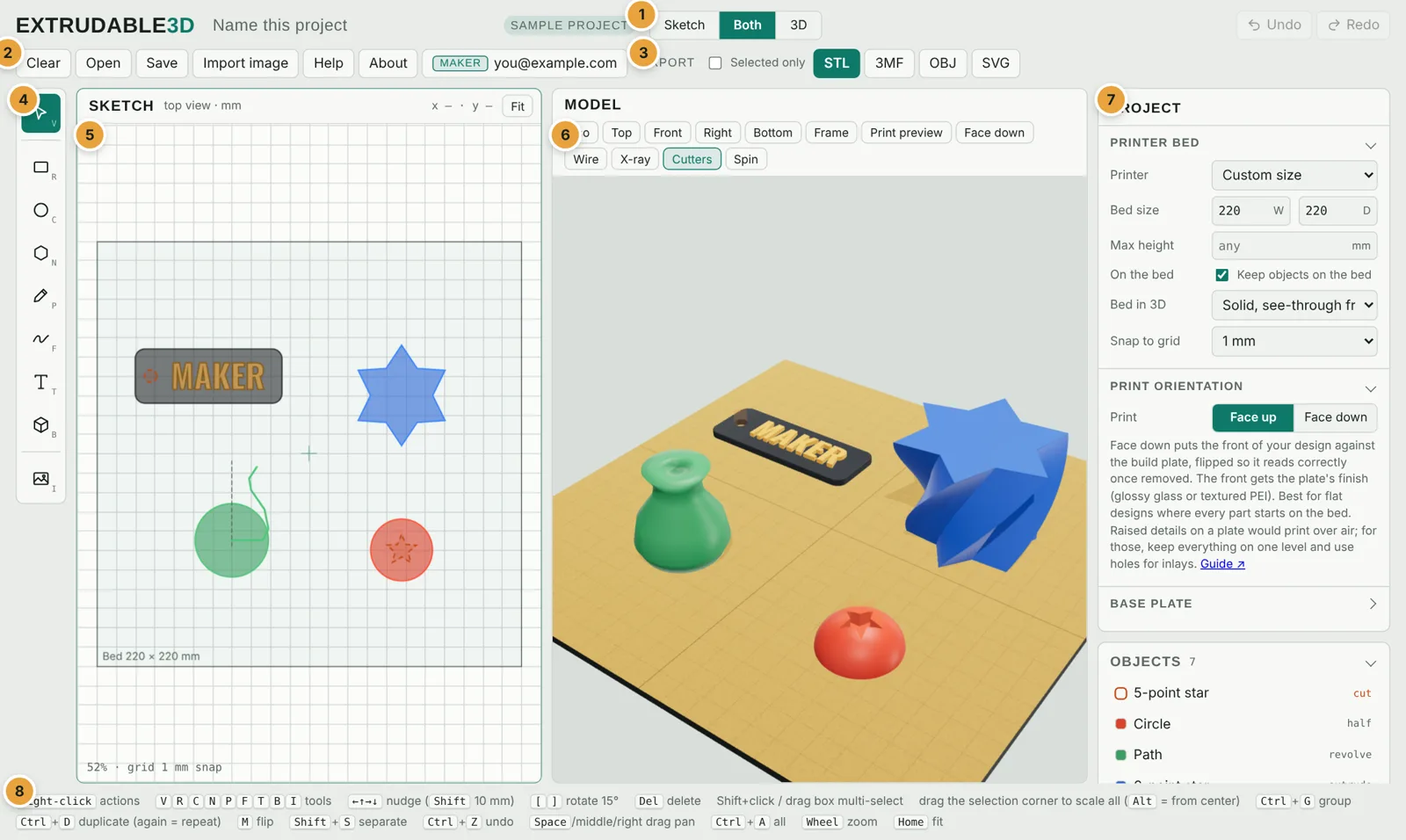Choose Face up print orientation
Image resolution: width=1406 pixels, height=840 pixels.
(x=1252, y=417)
